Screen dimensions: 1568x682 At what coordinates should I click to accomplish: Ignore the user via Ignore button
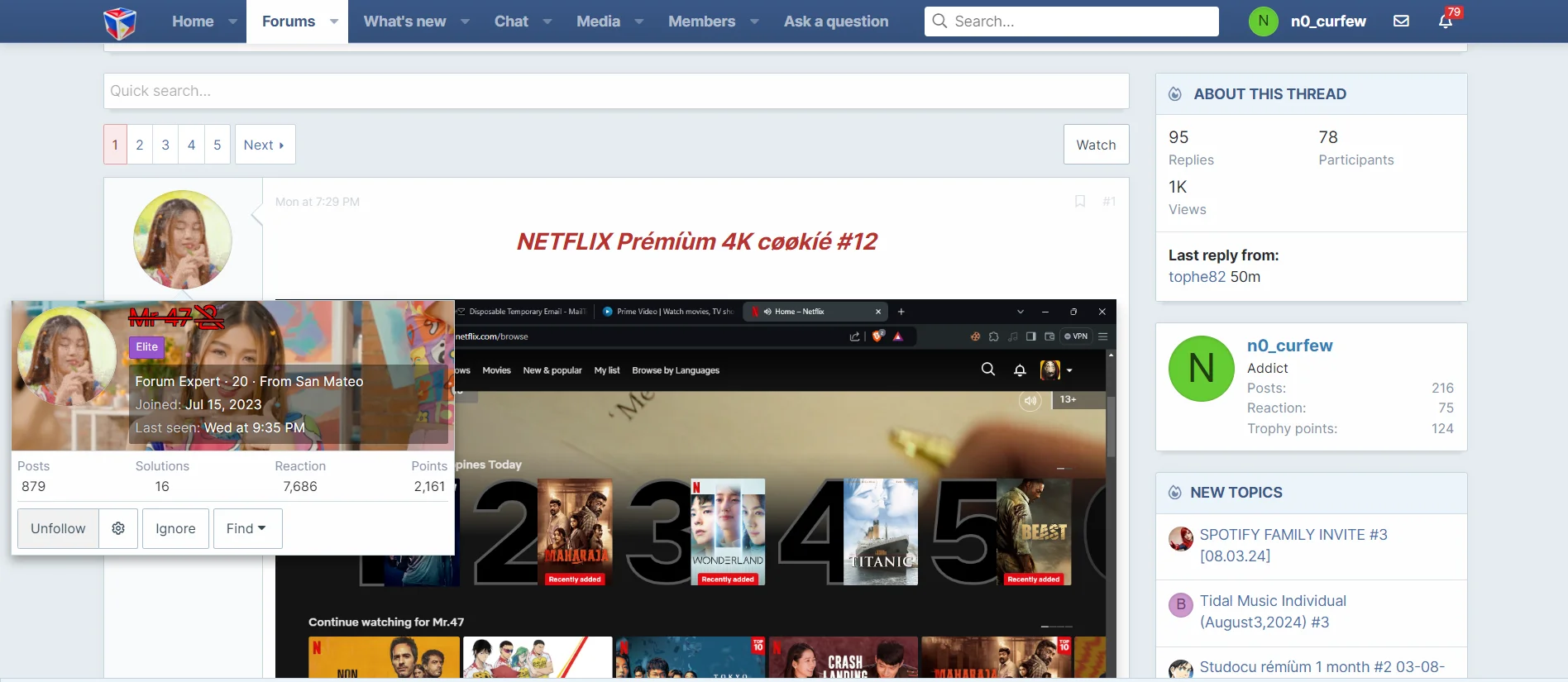pyautogui.click(x=175, y=528)
